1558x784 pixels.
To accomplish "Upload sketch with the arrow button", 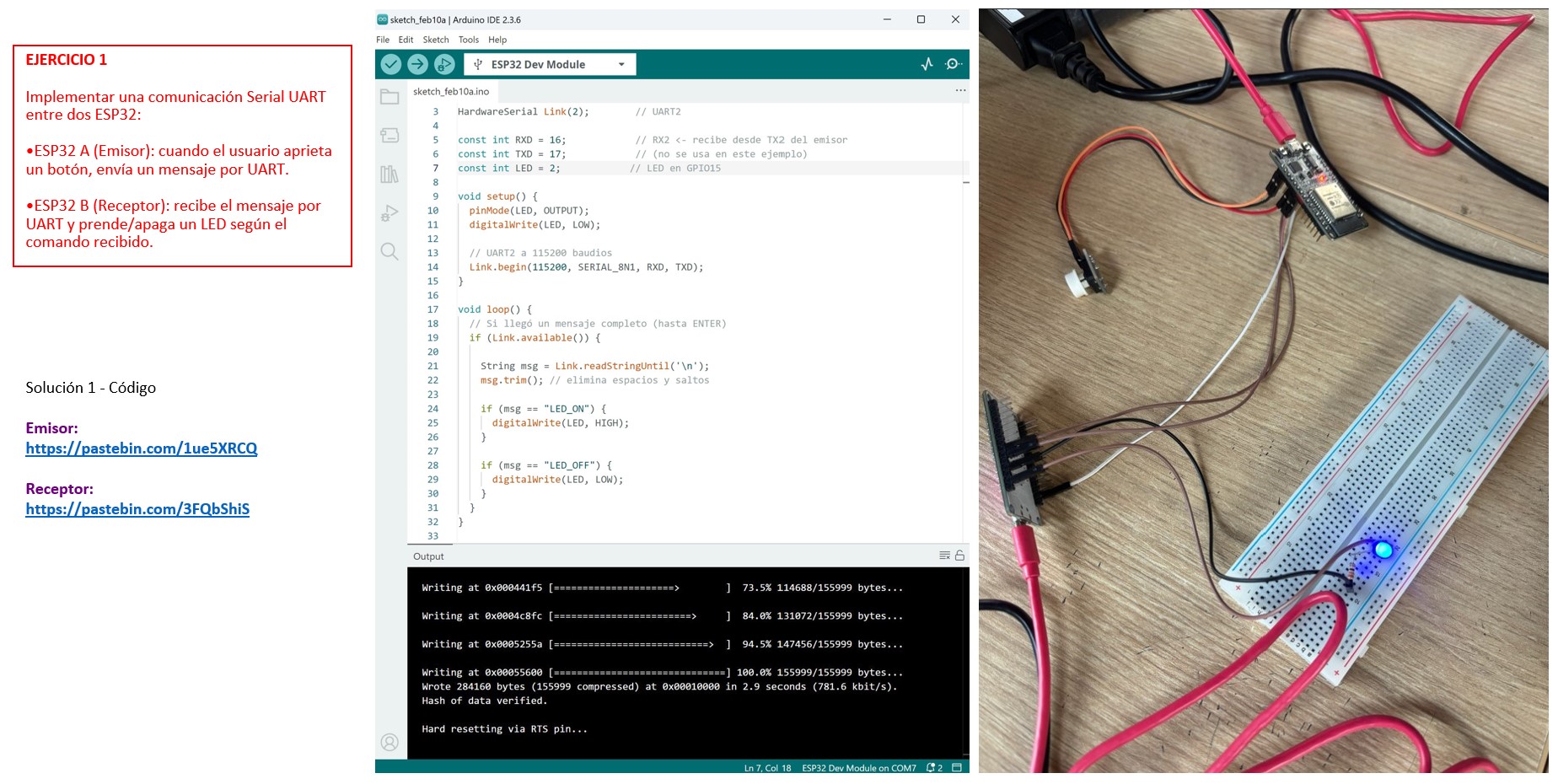I will pos(417,64).
